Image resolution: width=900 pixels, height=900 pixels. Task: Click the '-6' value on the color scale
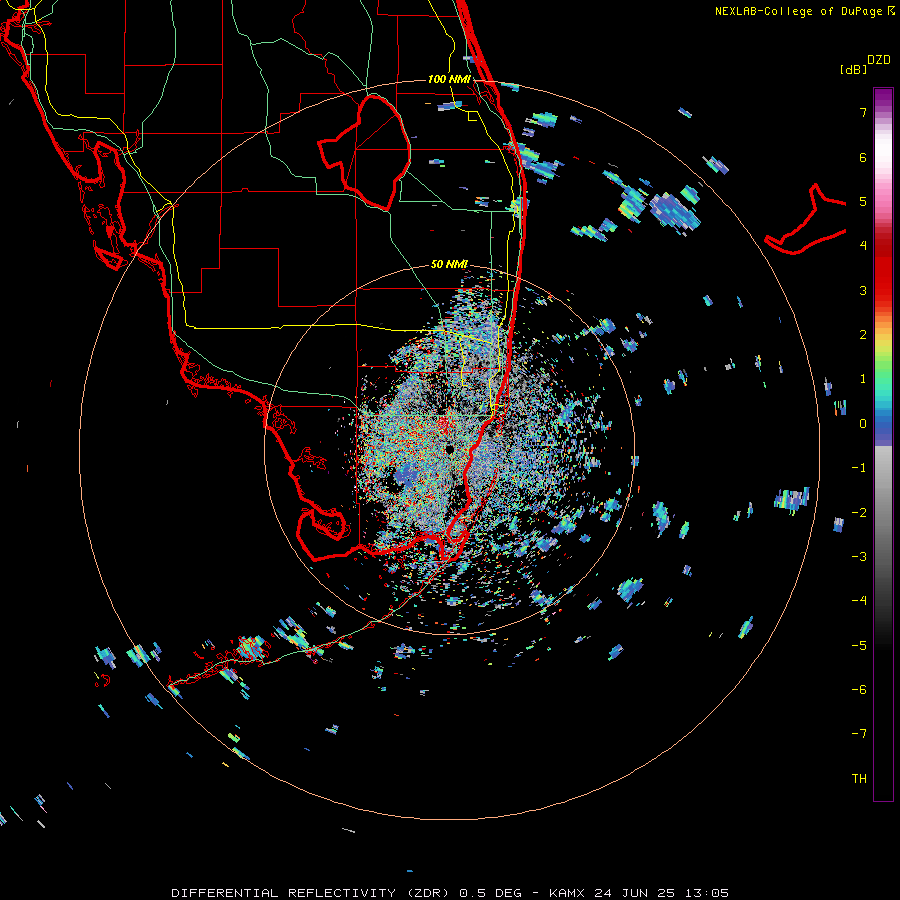[859, 690]
